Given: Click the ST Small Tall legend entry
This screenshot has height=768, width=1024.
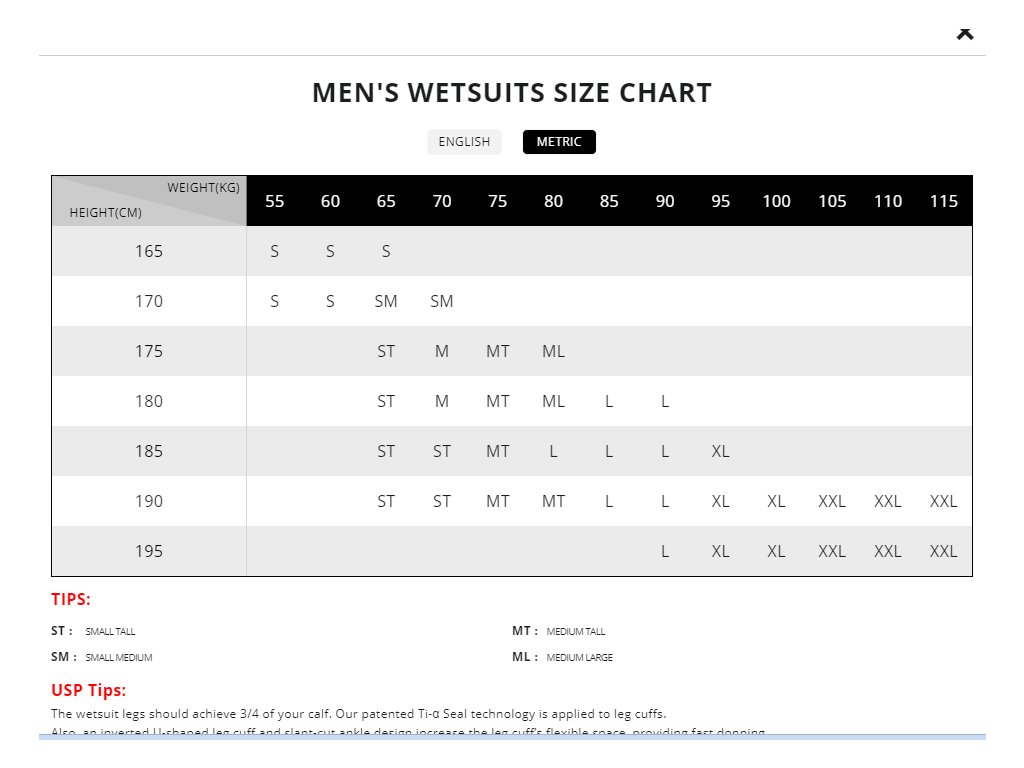Looking at the screenshot, I should point(93,631).
